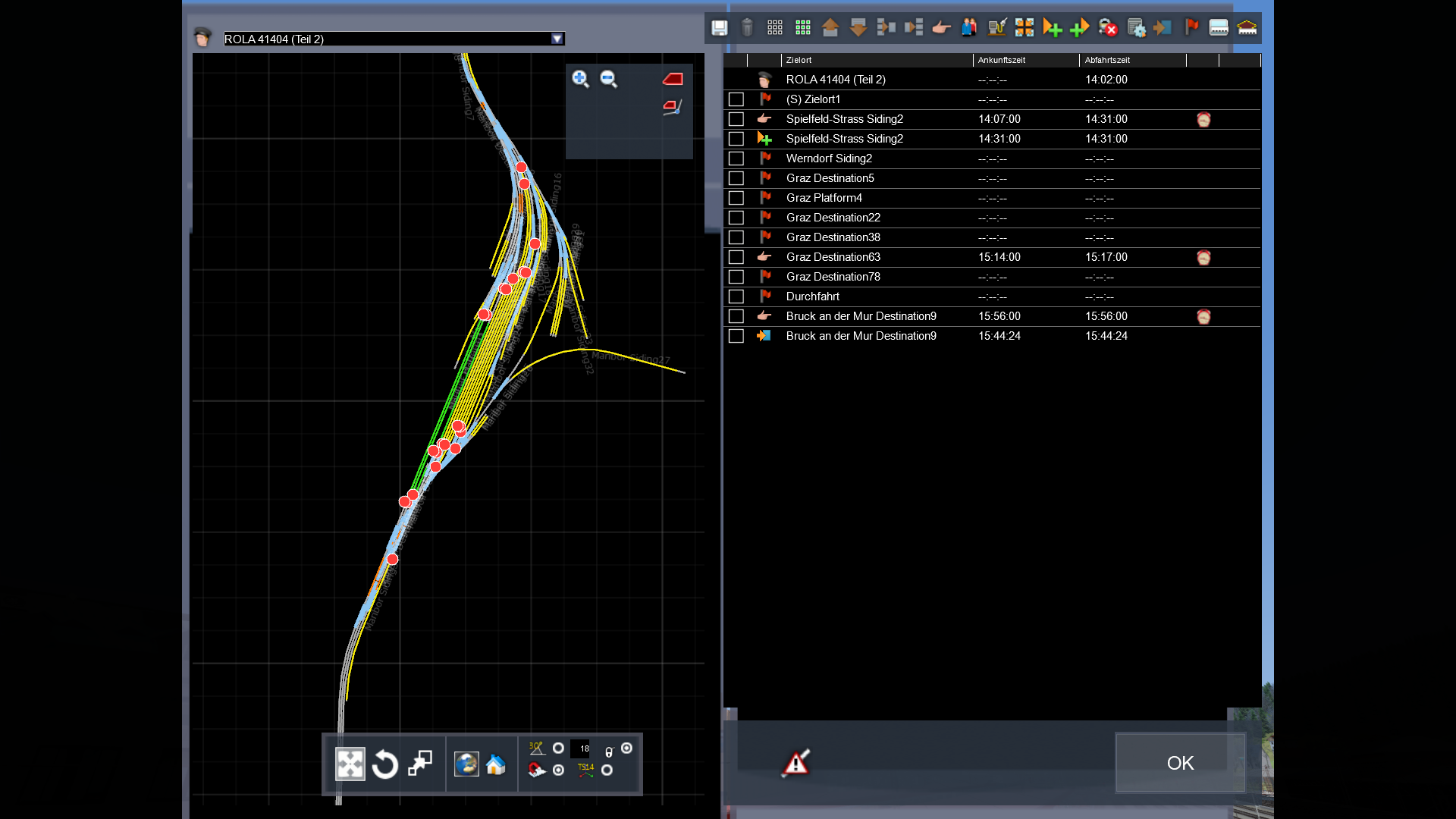Viewport: 1456px width, 819px height.
Task: Zoom in on the track map
Action: tap(580, 79)
